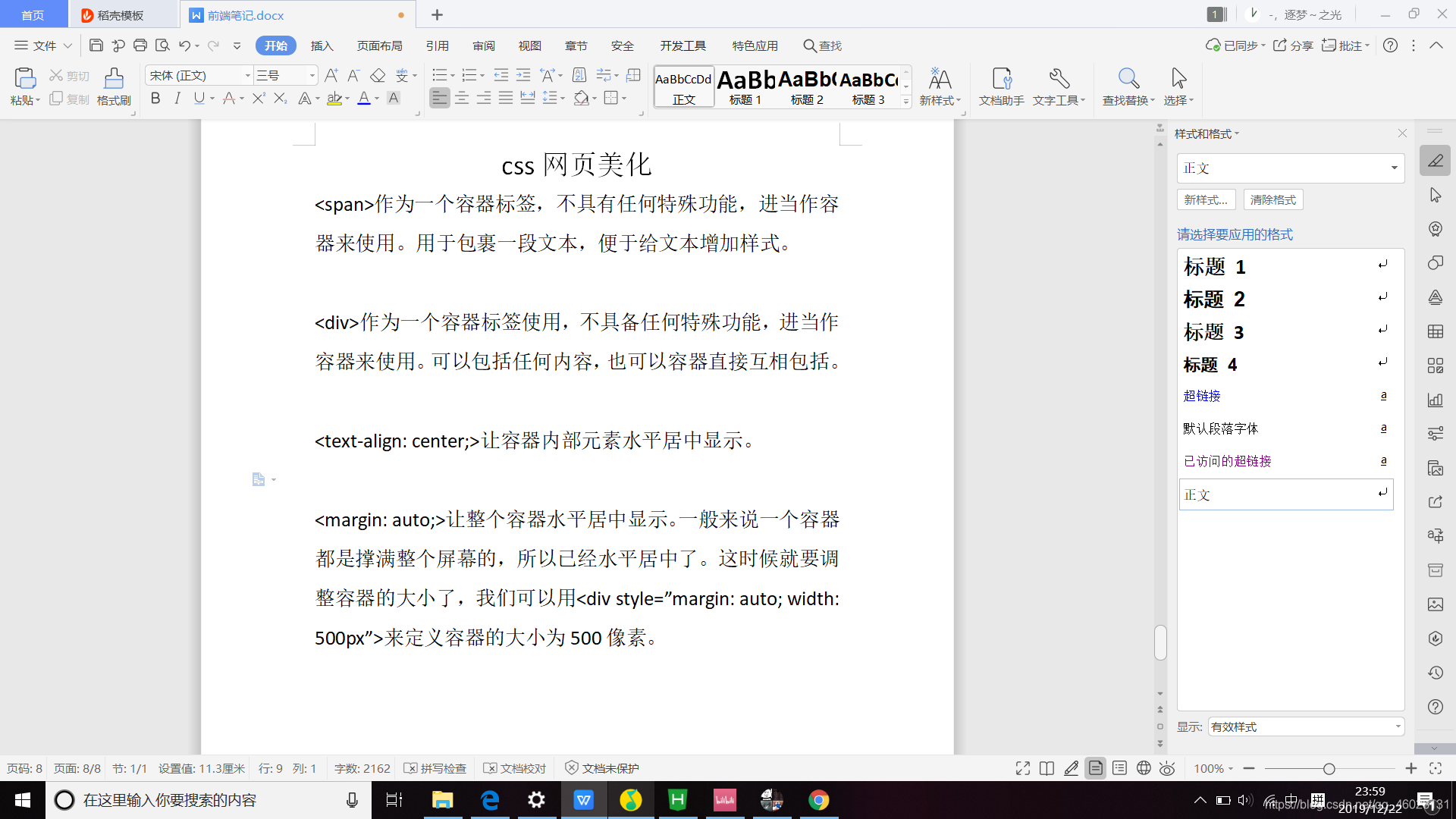This screenshot has height=819, width=1456.
Task: Click the zoom slider handle
Action: point(1329,769)
